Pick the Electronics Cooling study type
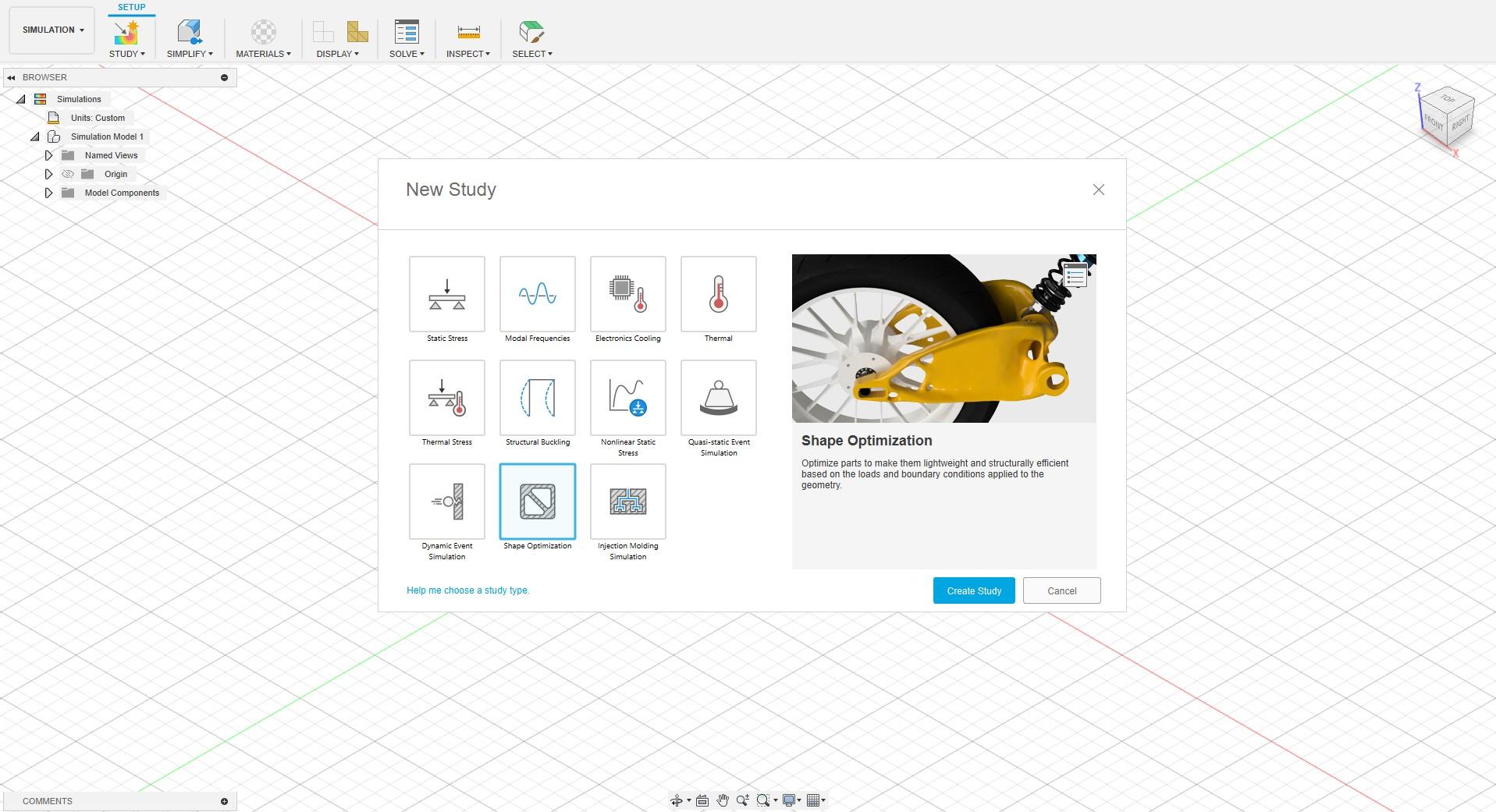The height and width of the screenshot is (812, 1496). coord(627,294)
